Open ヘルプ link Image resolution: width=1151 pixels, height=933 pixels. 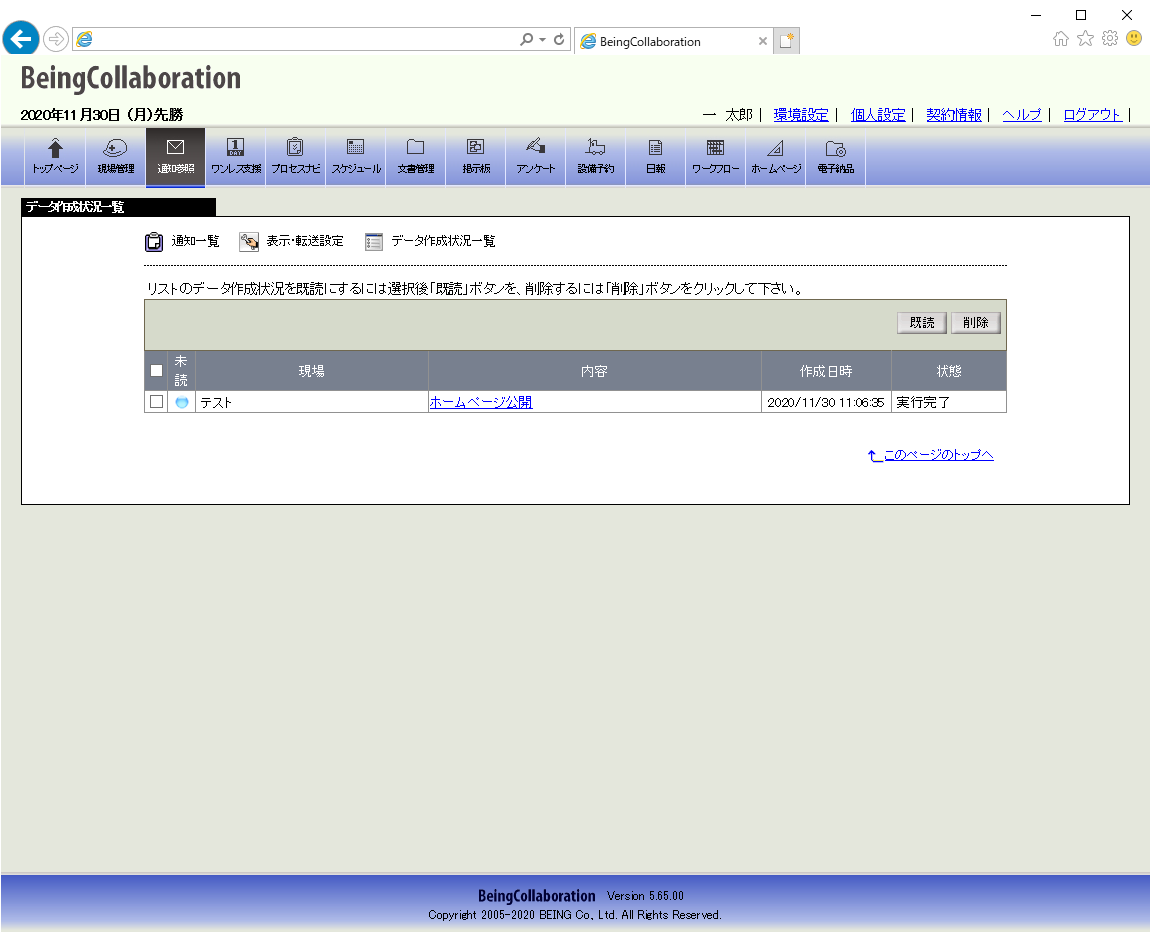(x=1022, y=115)
